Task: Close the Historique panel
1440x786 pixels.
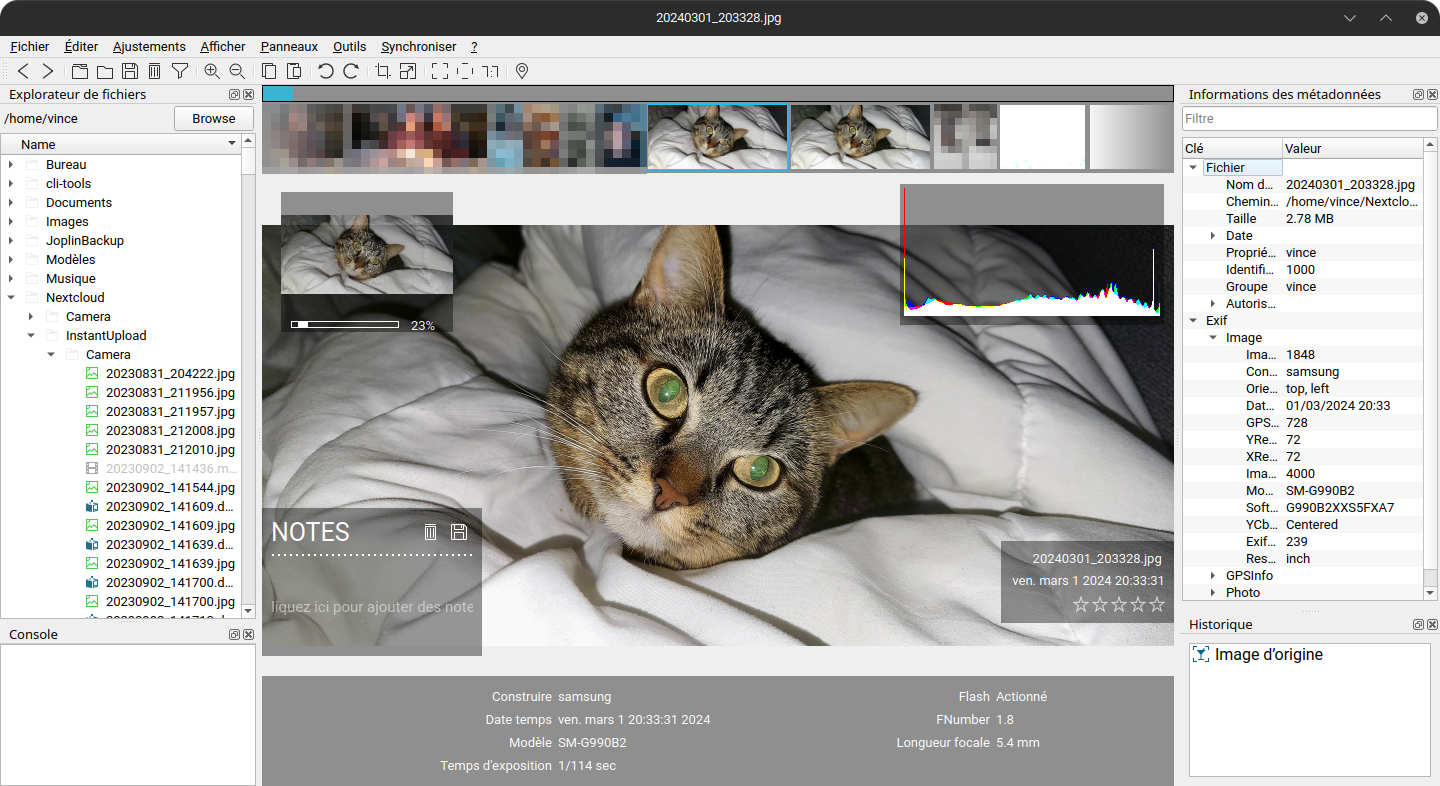Action: pyautogui.click(x=1432, y=625)
